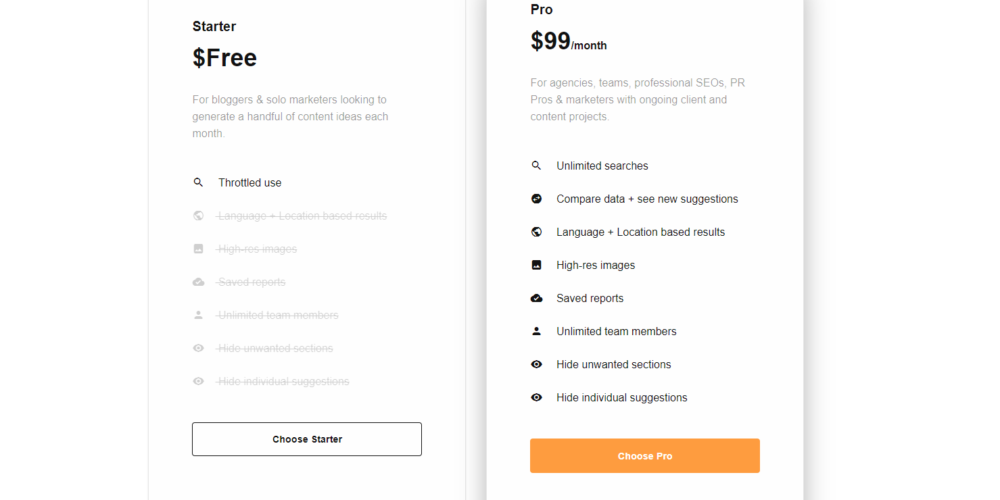
Task: Click the High-res images icon in Pro
Action: click(536, 265)
